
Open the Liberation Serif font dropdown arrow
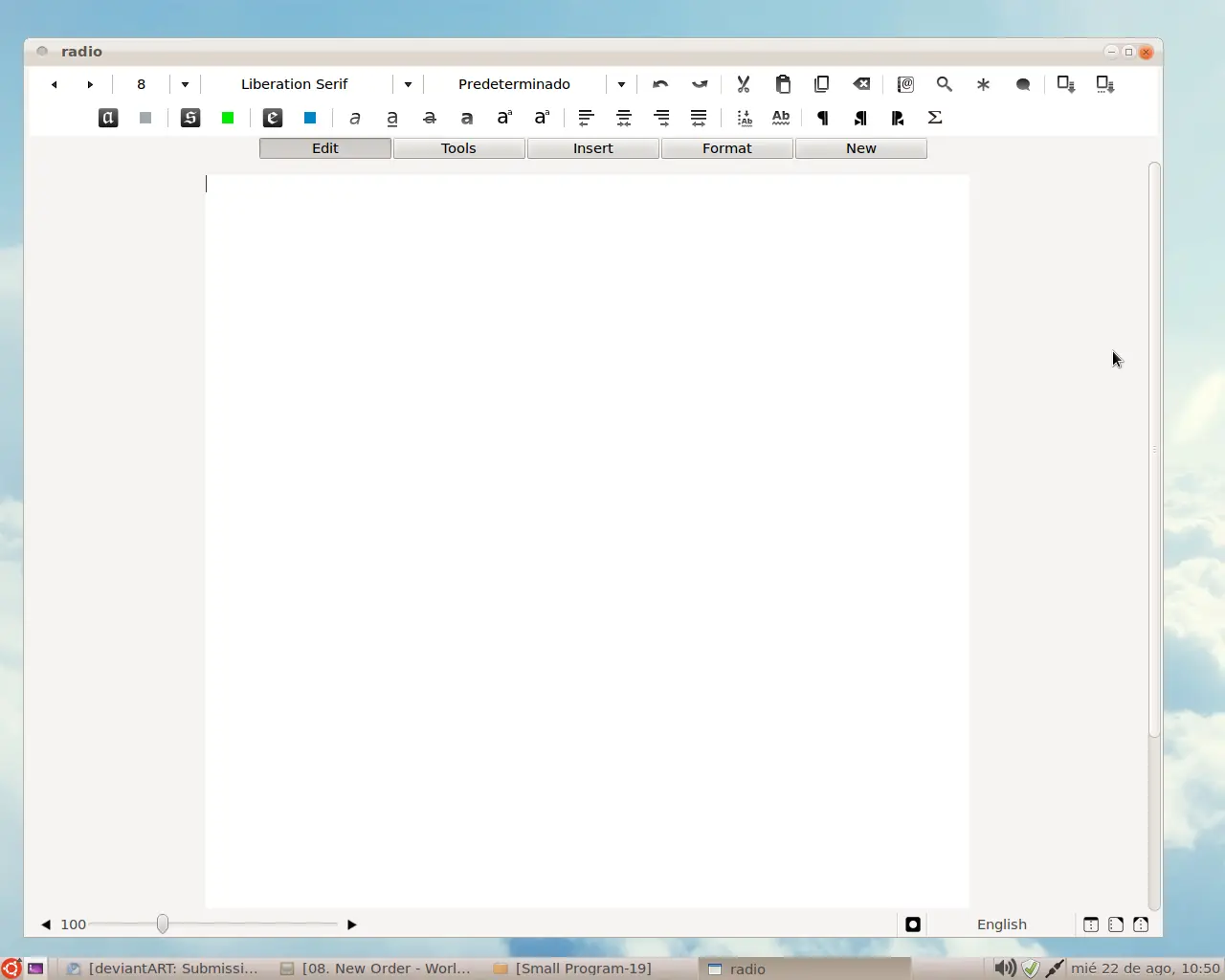[408, 84]
